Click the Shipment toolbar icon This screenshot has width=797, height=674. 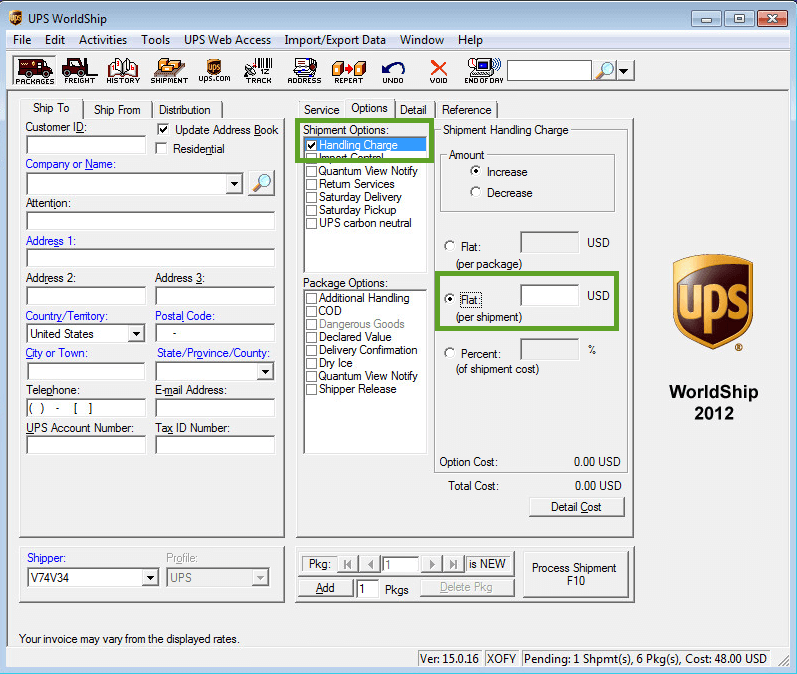[x=169, y=71]
